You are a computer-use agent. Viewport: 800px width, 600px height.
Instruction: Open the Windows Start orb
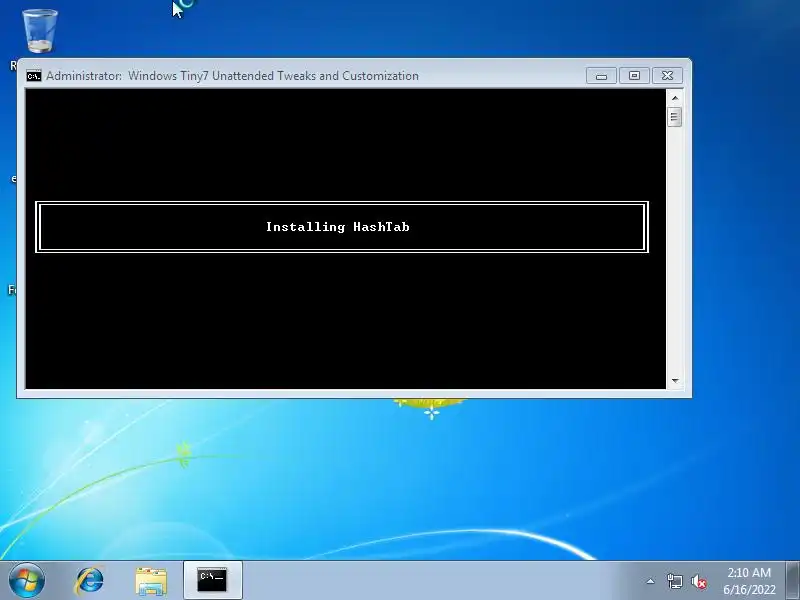26,580
